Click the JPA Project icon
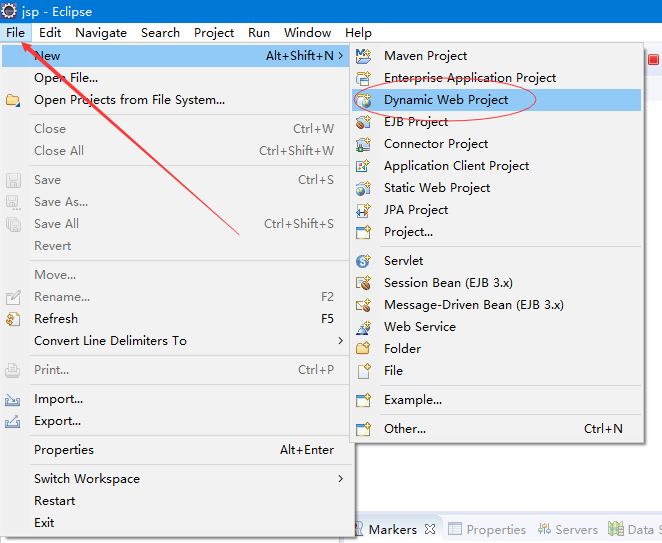This screenshot has width=662, height=543. coord(363,210)
